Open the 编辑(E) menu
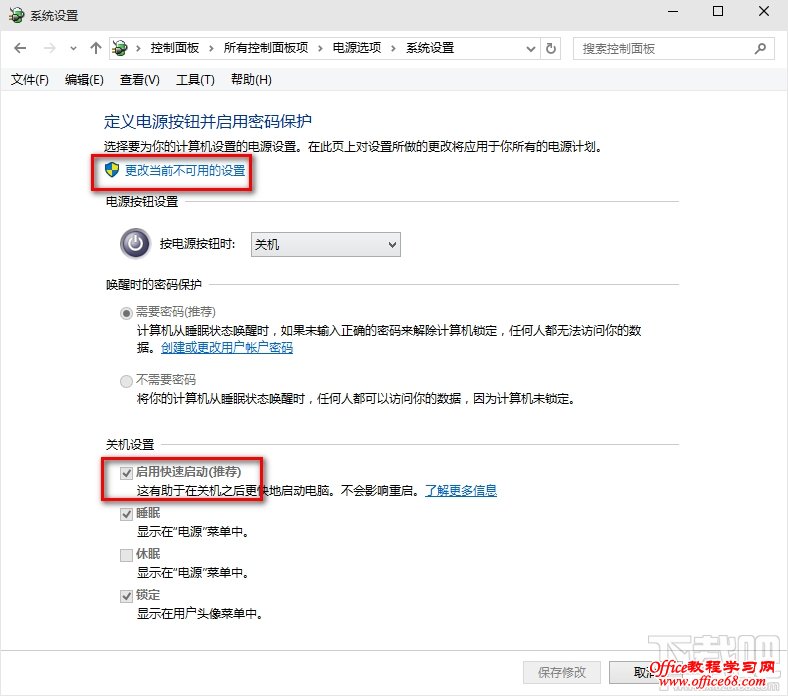This screenshot has width=788, height=696. [84, 79]
